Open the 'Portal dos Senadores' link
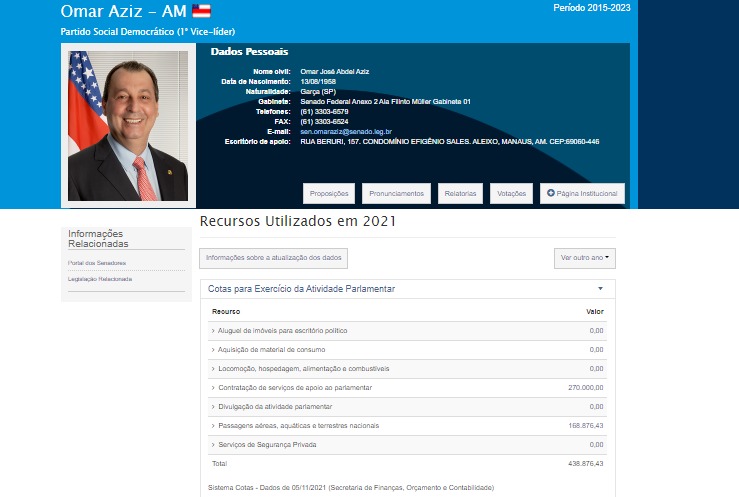 pyautogui.click(x=97, y=263)
